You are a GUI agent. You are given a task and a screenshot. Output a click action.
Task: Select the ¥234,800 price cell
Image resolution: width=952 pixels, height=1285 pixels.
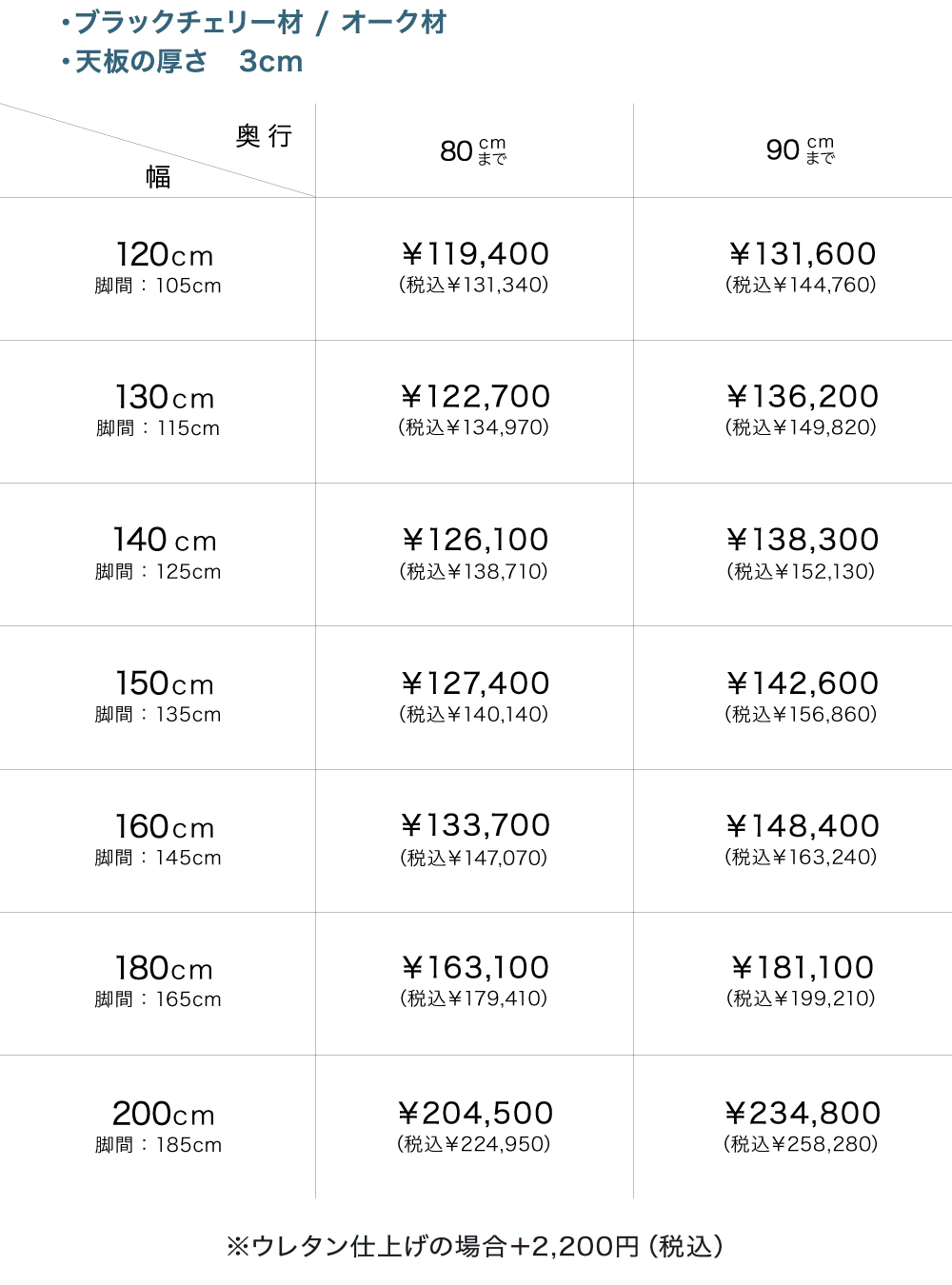[802, 1114]
